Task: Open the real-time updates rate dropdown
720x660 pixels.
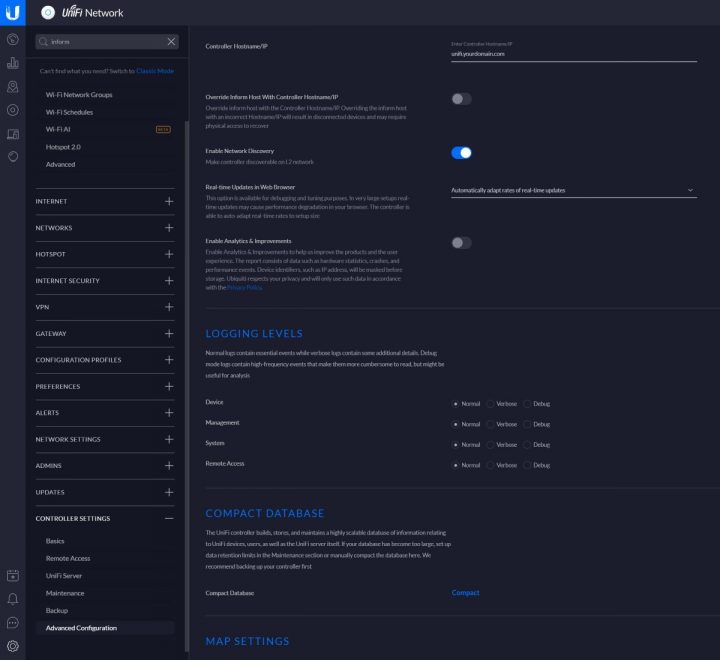Action: pyautogui.click(x=572, y=190)
